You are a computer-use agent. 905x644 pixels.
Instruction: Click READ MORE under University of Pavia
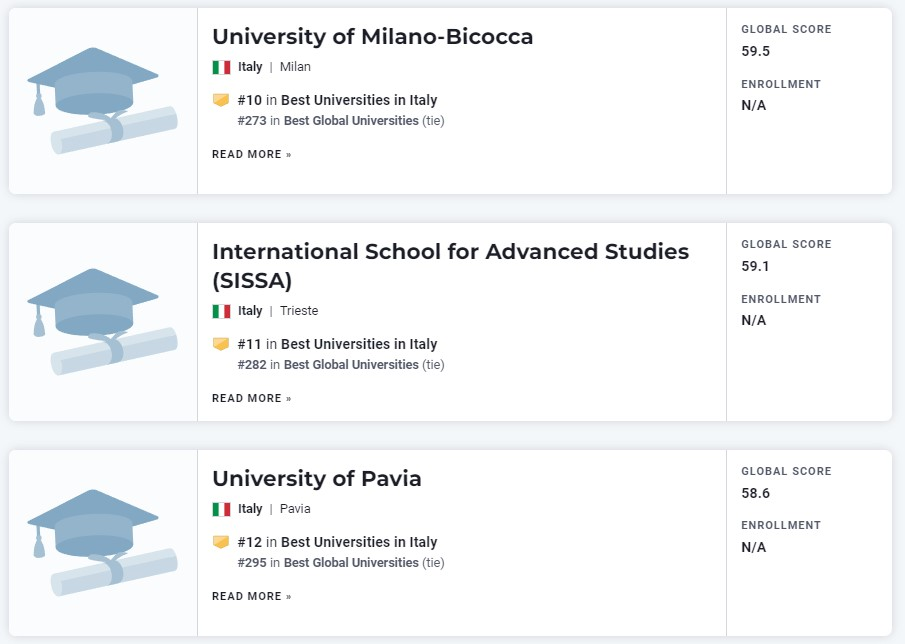(x=252, y=597)
